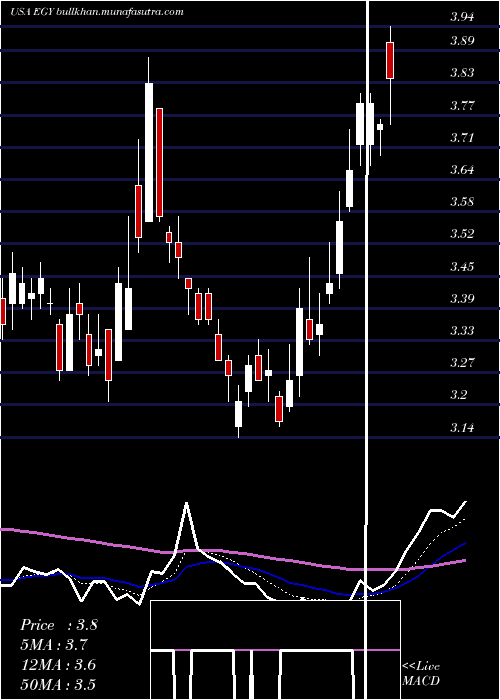Screen dimensions: 500x700
Task: Click the 3.52 price axis label
Action: point(462,233)
